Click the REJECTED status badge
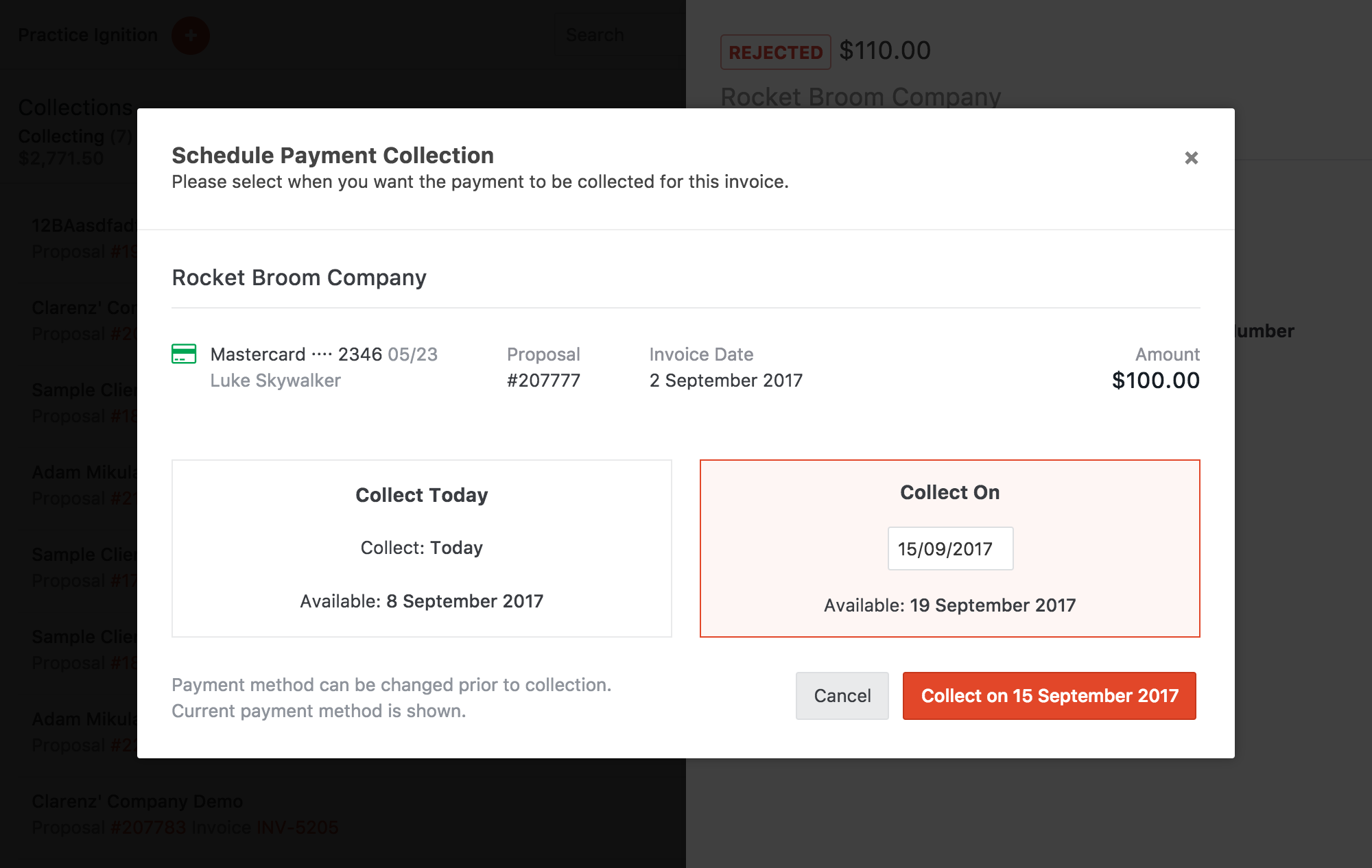 click(775, 52)
